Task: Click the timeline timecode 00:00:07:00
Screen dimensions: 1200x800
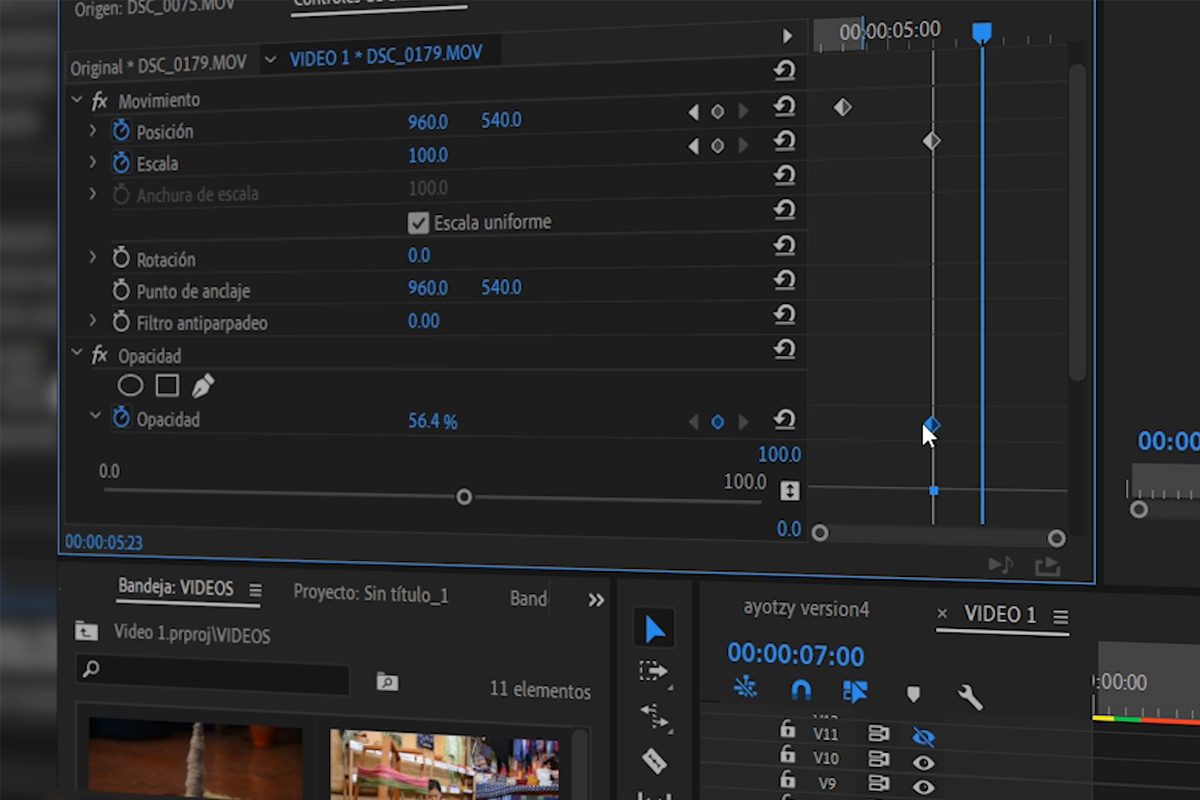Action: click(795, 655)
